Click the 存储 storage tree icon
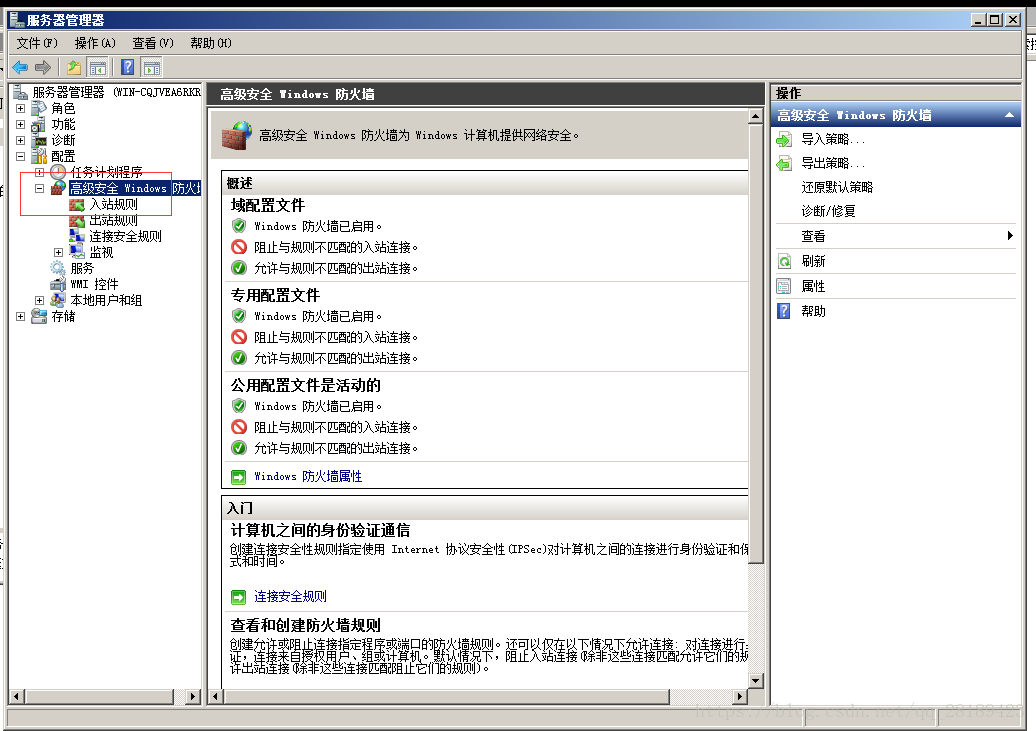Screen dimensions: 1036x731 tap(39, 316)
